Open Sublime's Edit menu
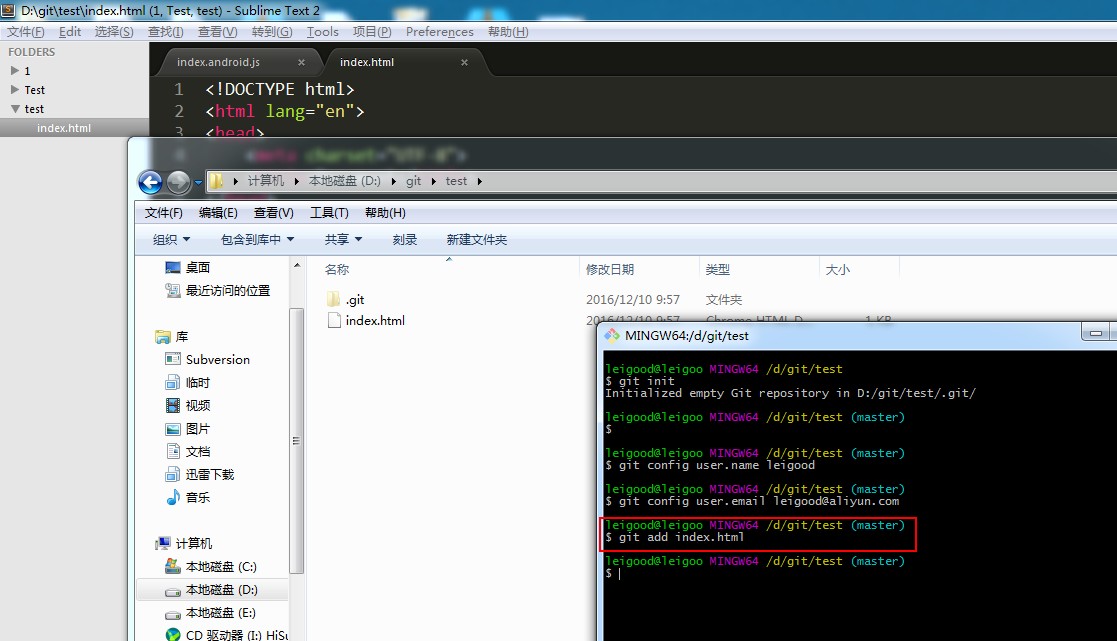This screenshot has width=1117, height=641. [70, 31]
